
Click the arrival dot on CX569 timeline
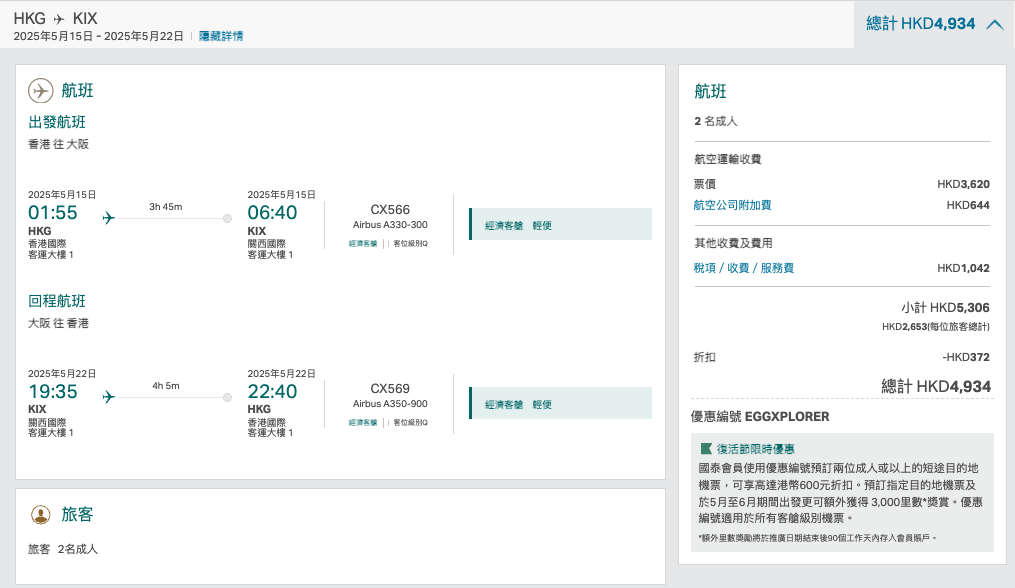point(227,397)
